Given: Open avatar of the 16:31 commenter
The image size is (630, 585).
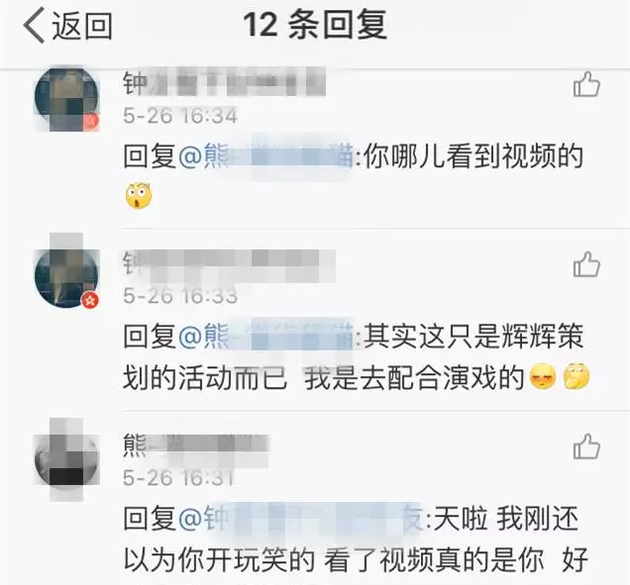Looking at the screenshot, I should coord(67,461).
